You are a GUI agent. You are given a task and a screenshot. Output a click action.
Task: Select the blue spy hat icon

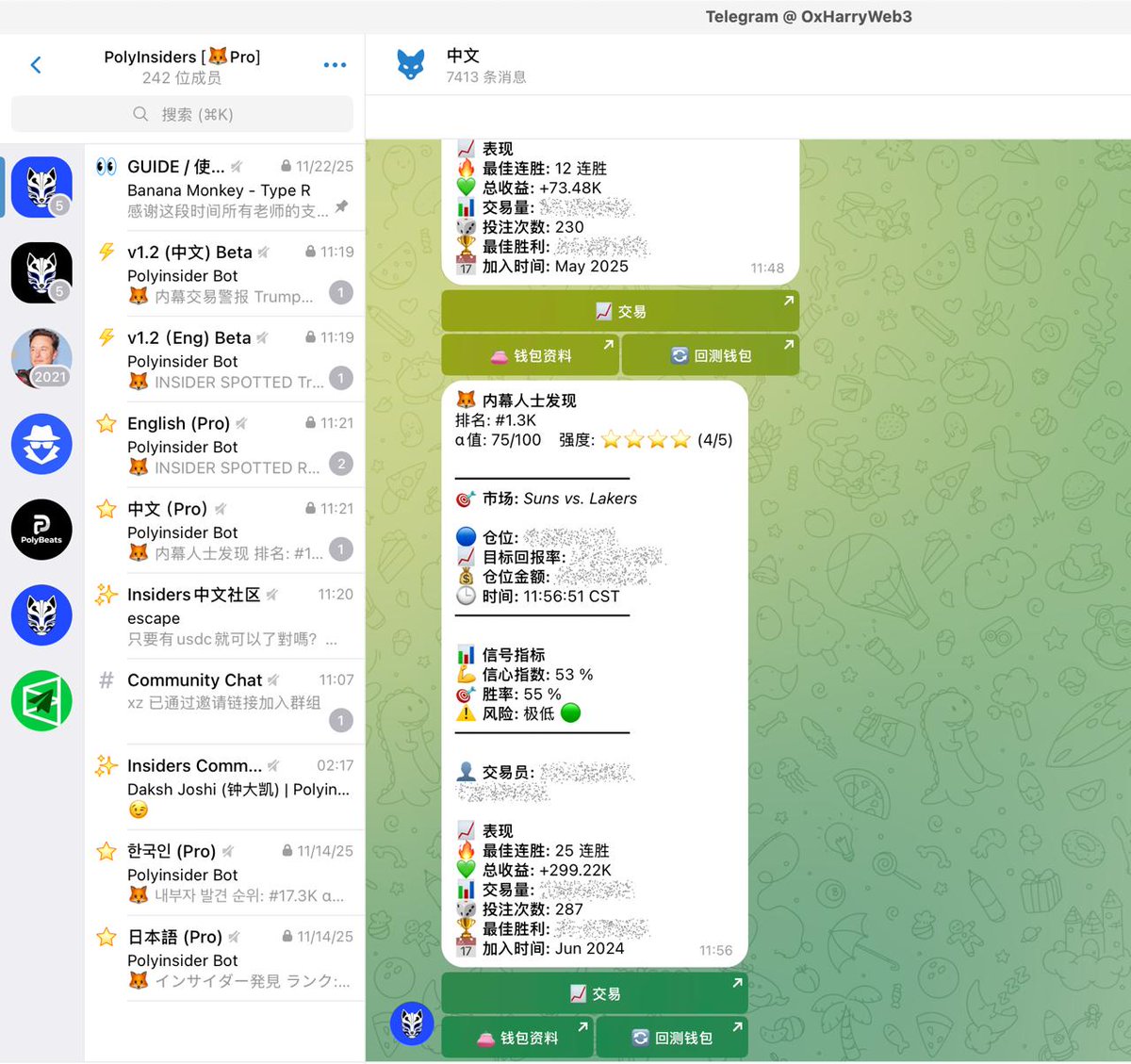pyautogui.click(x=41, y=444)
